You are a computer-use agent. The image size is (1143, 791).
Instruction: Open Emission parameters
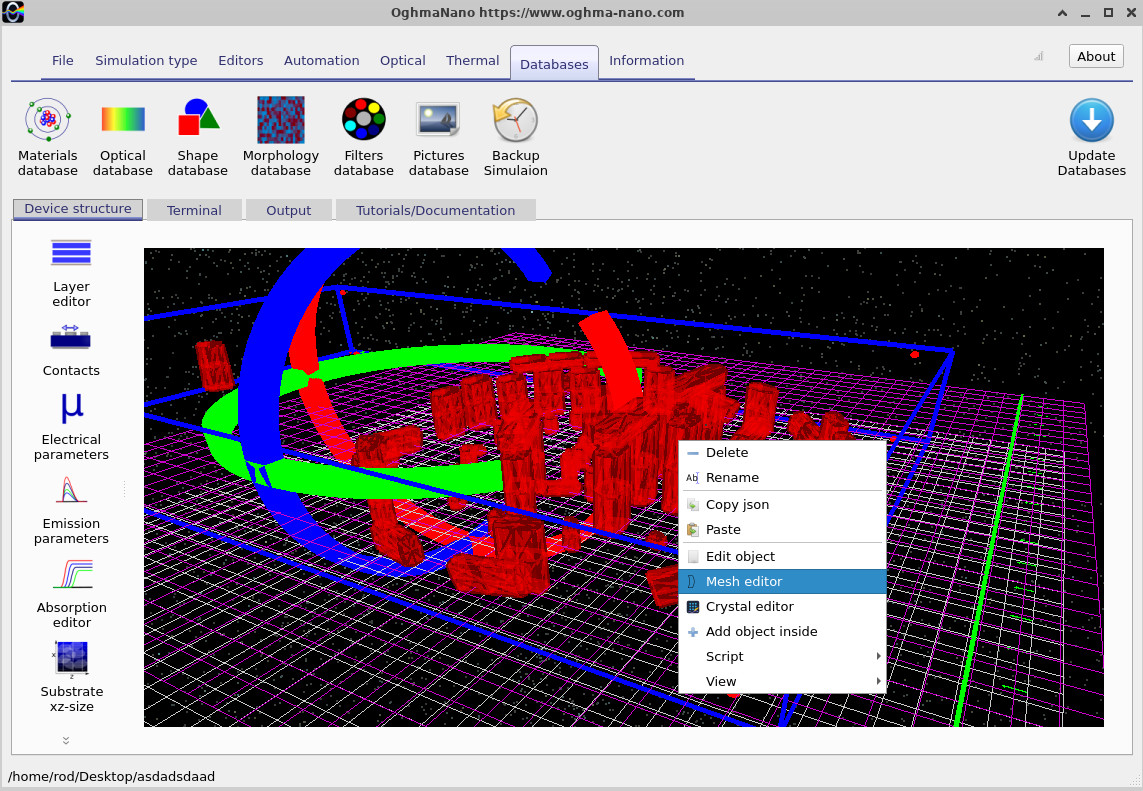point(71,510)
